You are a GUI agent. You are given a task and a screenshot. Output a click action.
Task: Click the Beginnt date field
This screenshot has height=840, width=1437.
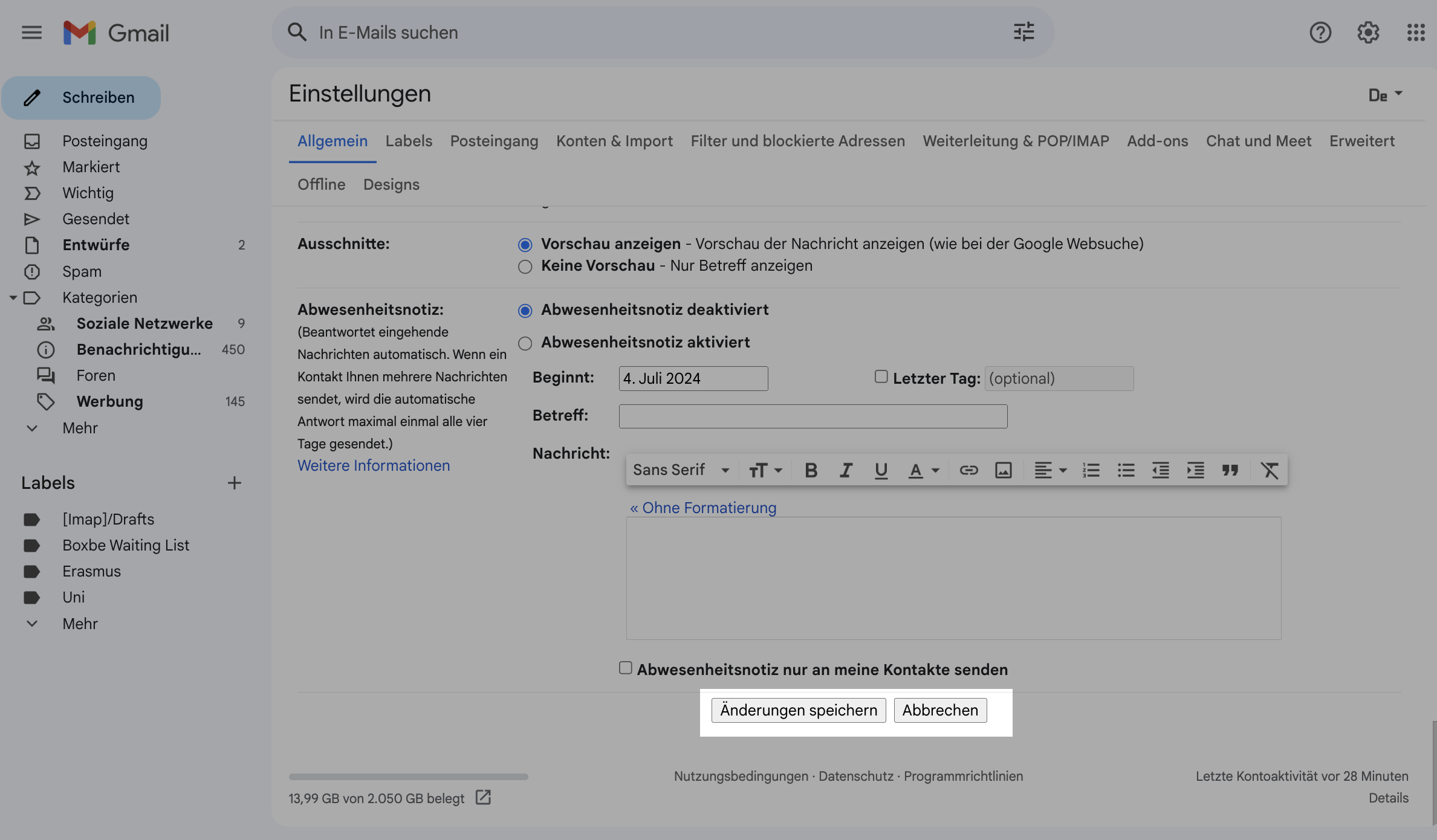click(x=693, y=378)
